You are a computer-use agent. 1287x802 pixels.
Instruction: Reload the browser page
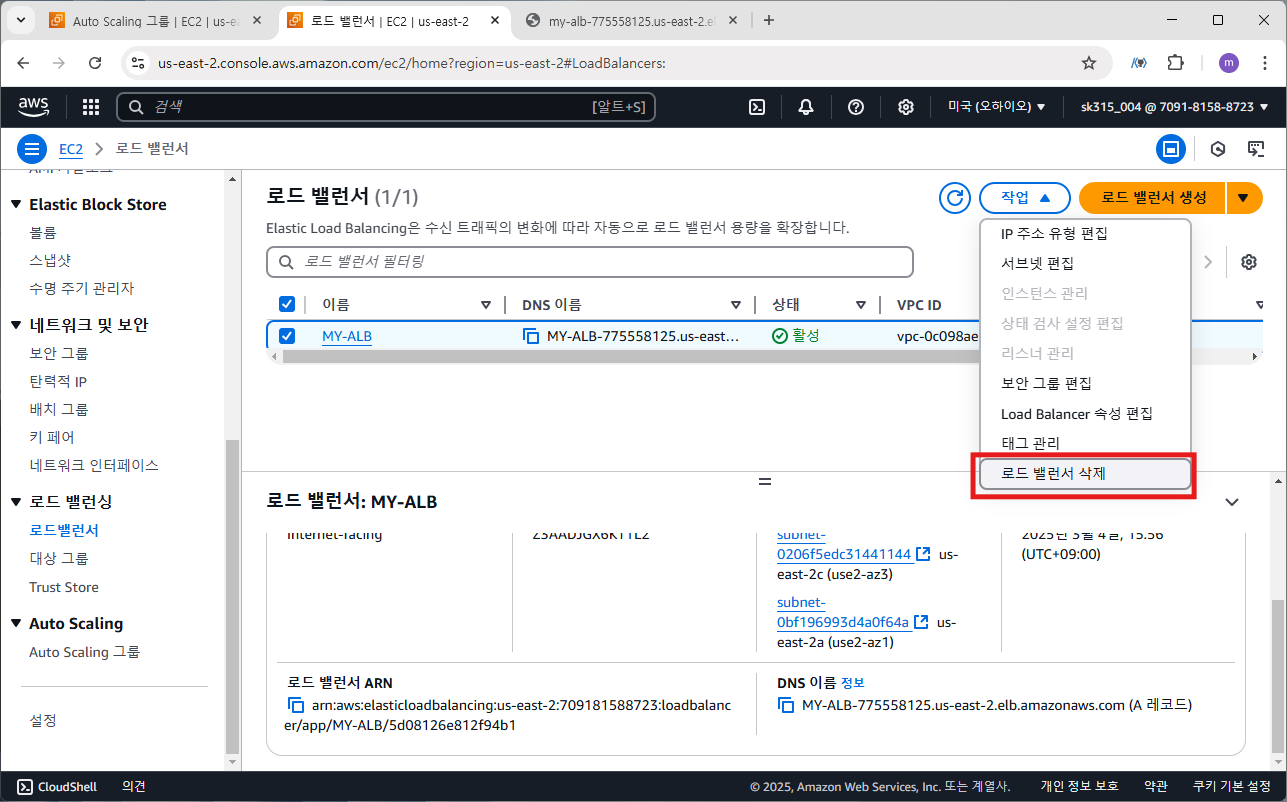point(95,62)
